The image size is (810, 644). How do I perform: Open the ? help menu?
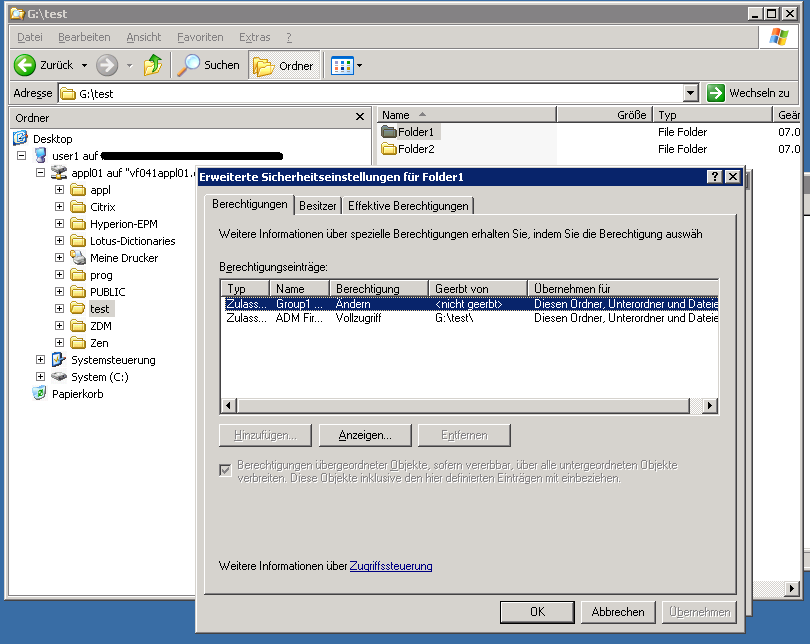[x=289, y=37]
